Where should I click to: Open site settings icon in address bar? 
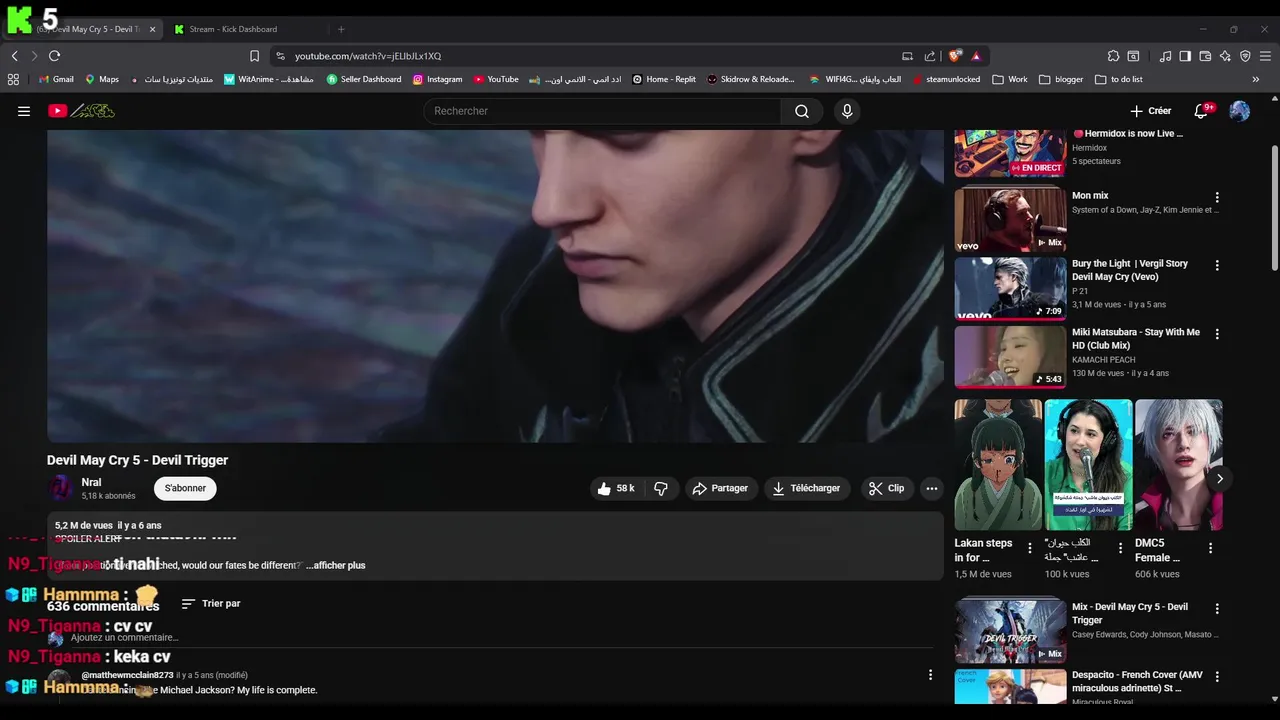(x=281, y=56)
